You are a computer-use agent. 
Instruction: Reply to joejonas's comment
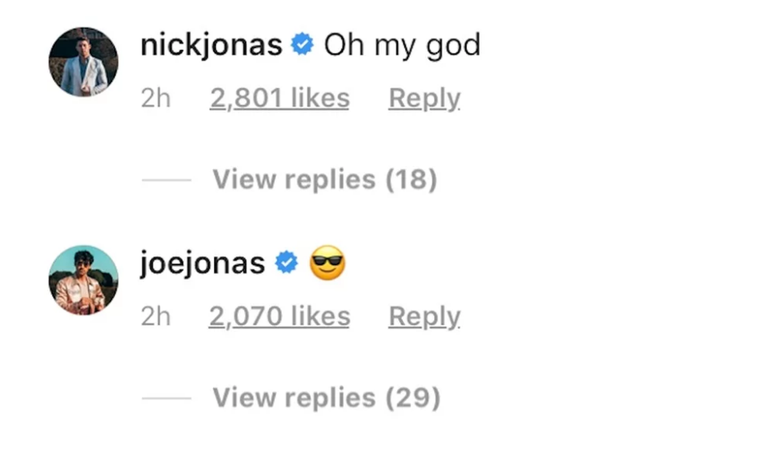425,317
